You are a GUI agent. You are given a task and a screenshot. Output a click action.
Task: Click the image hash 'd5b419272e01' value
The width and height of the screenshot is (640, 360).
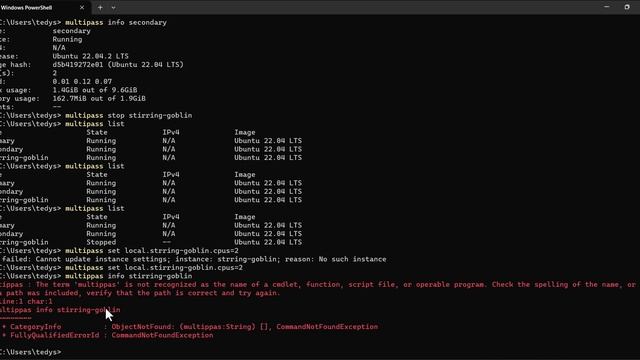coord(78,64)
